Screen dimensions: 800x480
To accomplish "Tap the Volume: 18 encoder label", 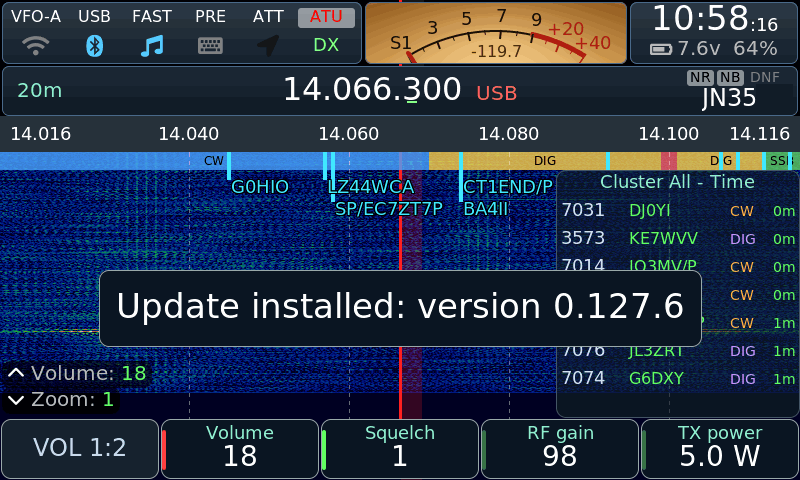I will pos(88,373).
